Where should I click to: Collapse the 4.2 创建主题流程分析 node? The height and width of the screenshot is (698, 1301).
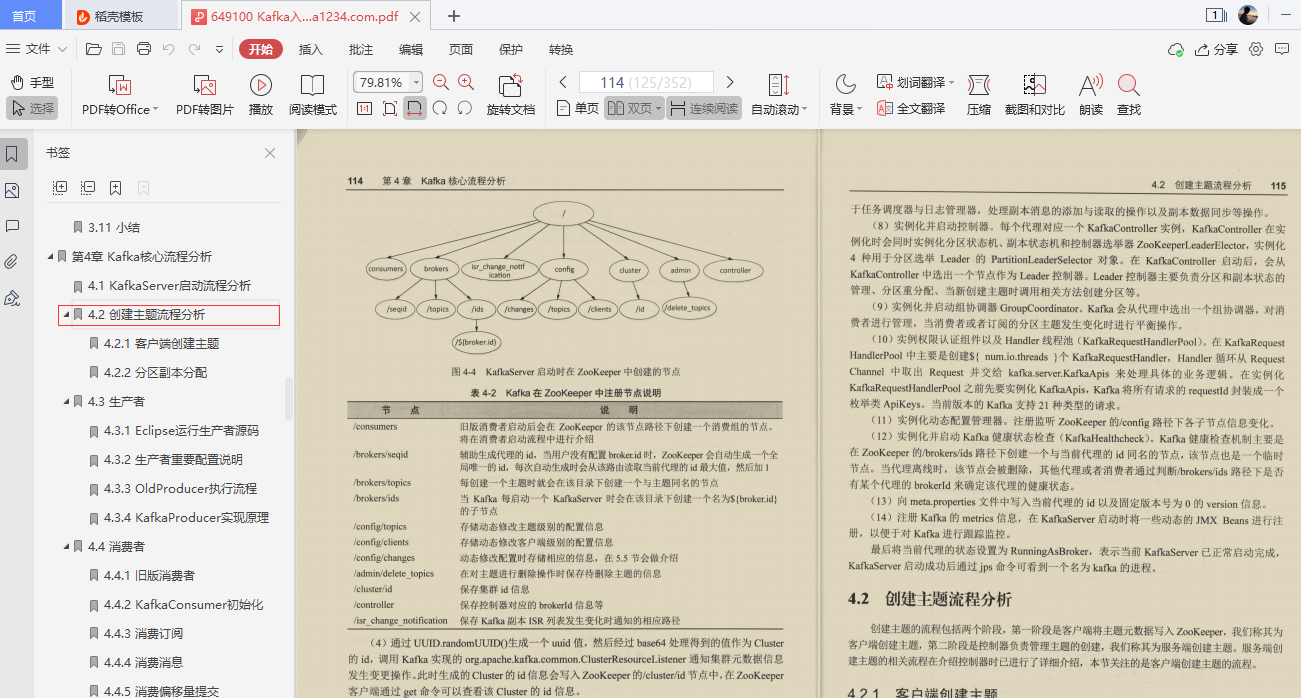tap(67, 314)
